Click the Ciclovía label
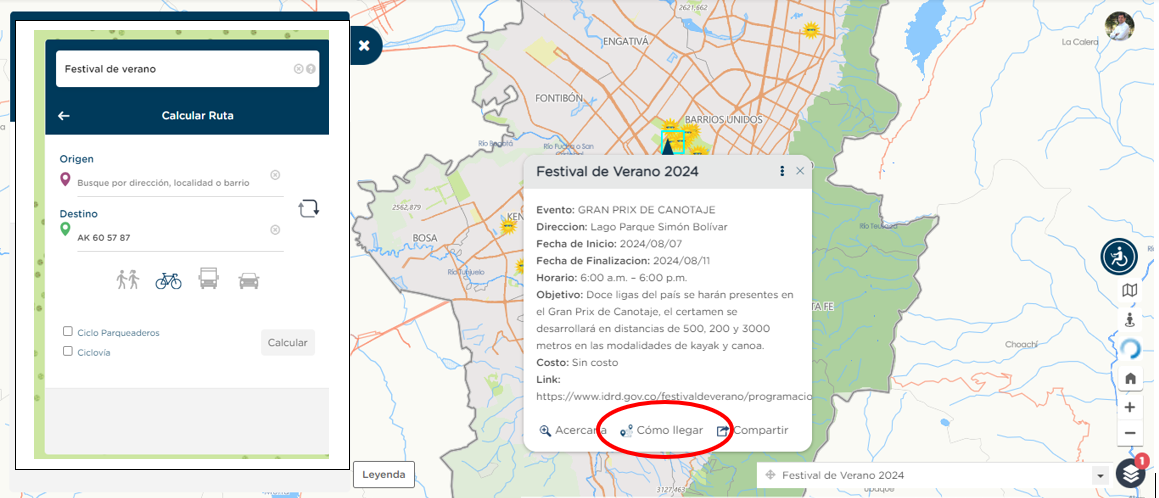1159x498 pixels. (x=94, y=352)
